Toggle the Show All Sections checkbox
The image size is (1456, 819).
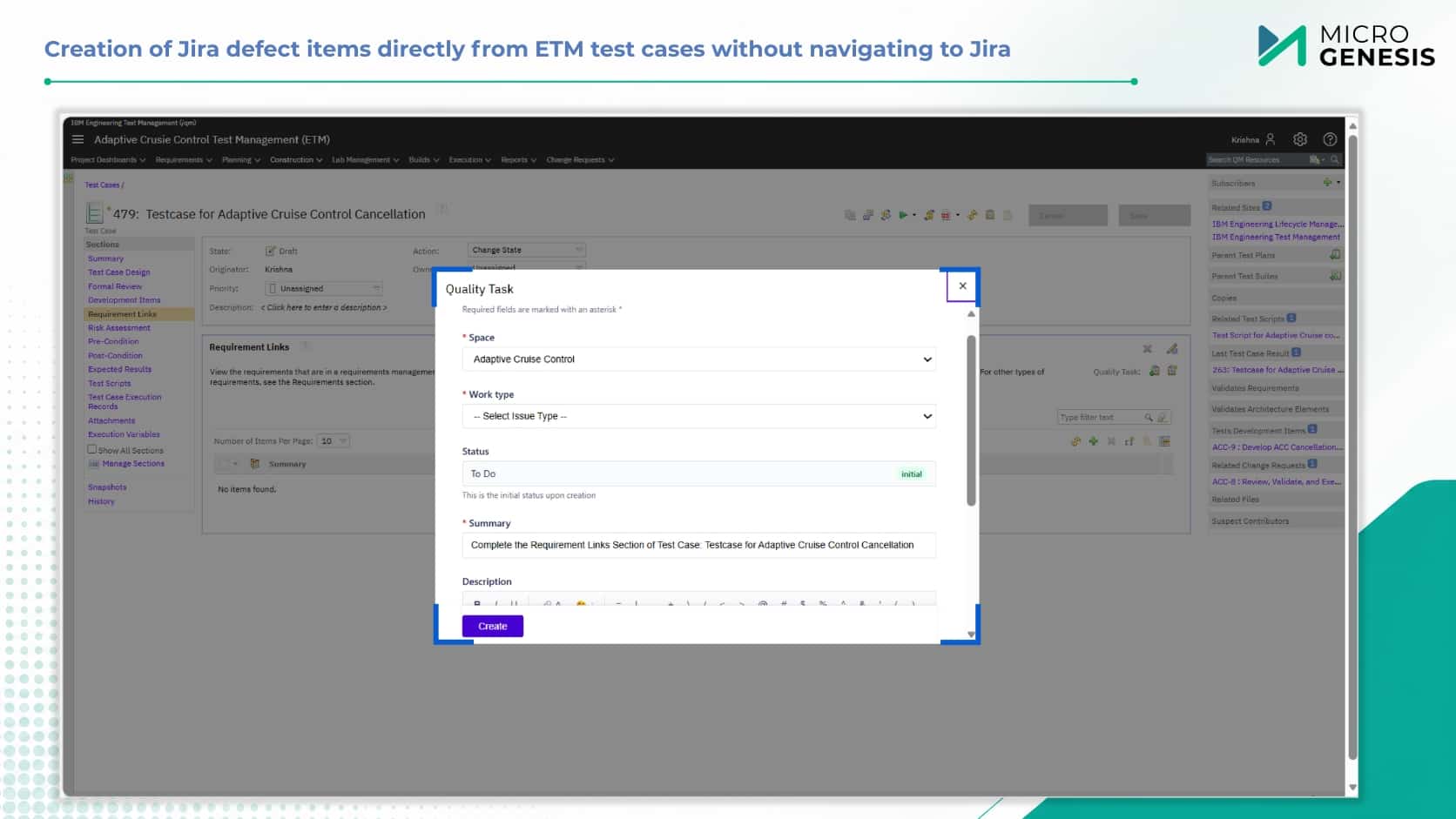[x=91, y=449]
